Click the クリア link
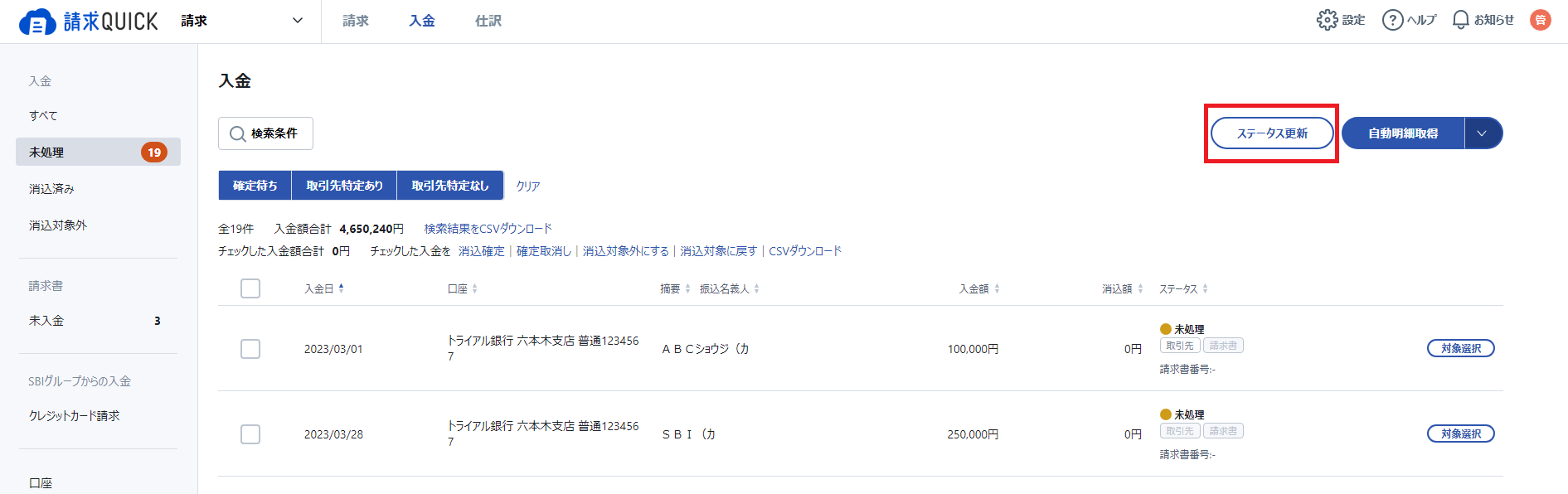 528,186
